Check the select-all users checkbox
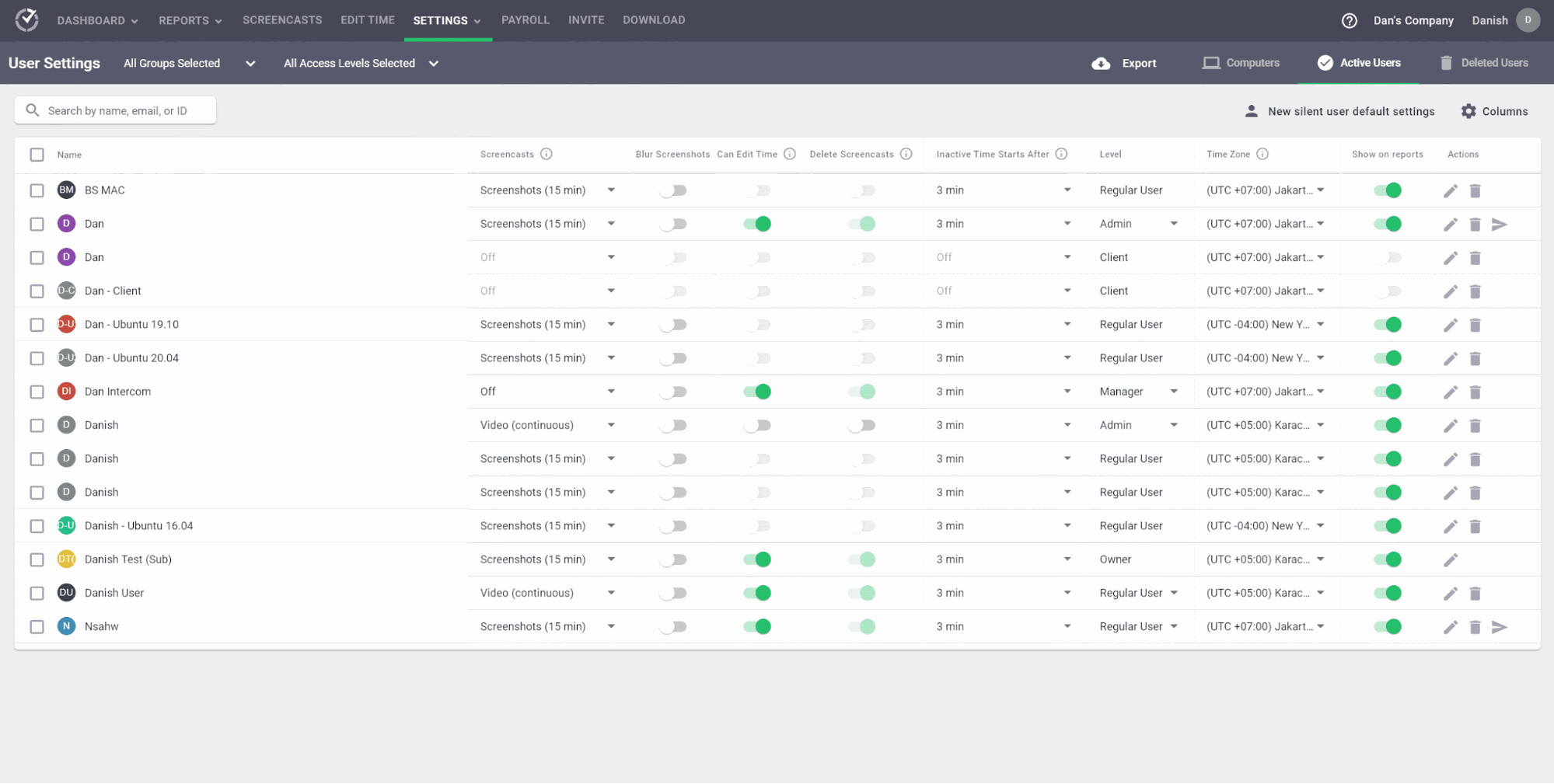Viewport: 1554px width, 784px height. [37, 155]
